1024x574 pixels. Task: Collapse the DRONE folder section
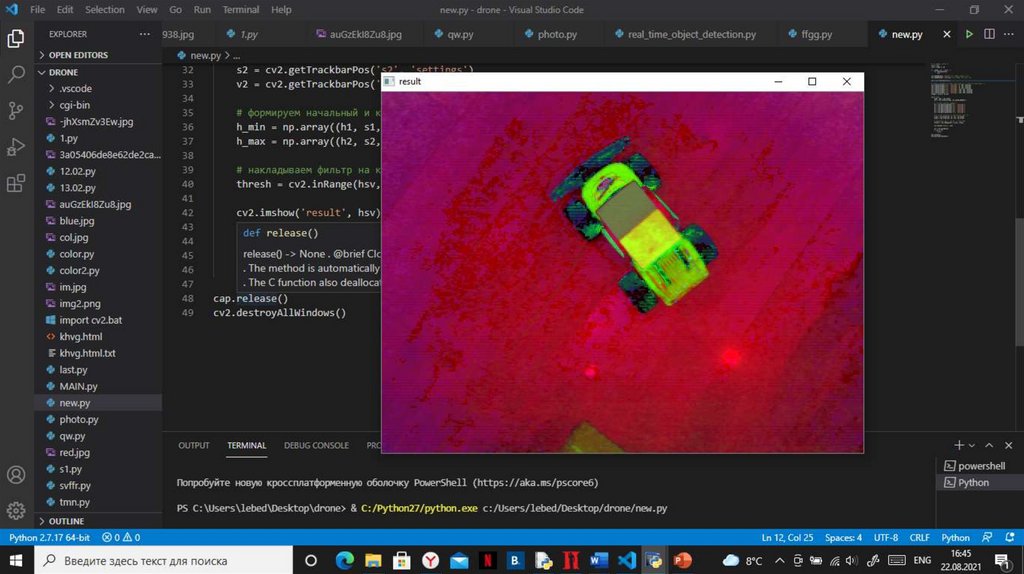tap(63, 72)
